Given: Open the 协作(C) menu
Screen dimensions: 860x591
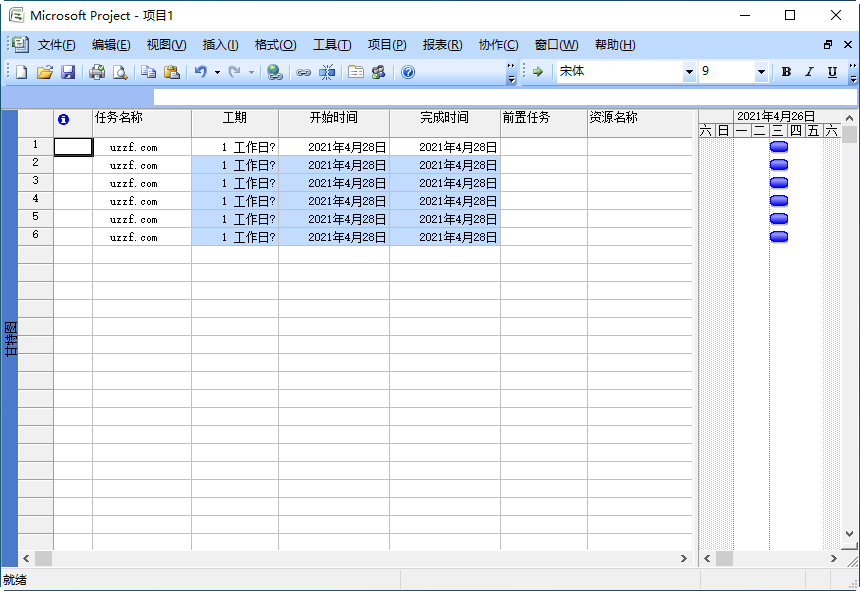Looking at the screenshot, I should 498,45.
